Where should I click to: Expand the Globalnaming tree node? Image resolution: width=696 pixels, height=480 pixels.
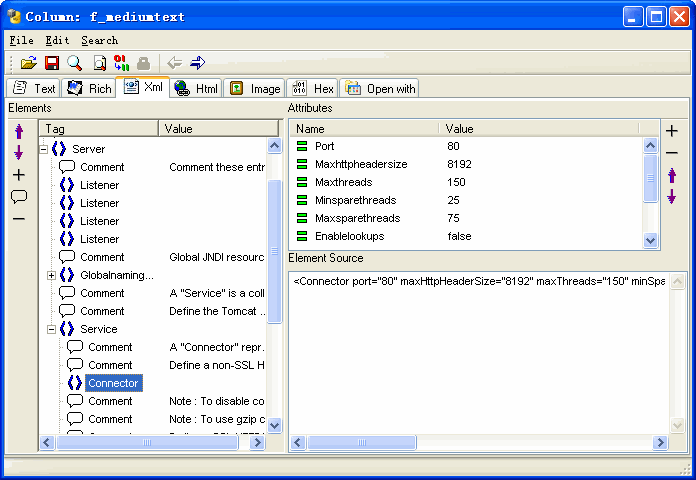point(52,275)
